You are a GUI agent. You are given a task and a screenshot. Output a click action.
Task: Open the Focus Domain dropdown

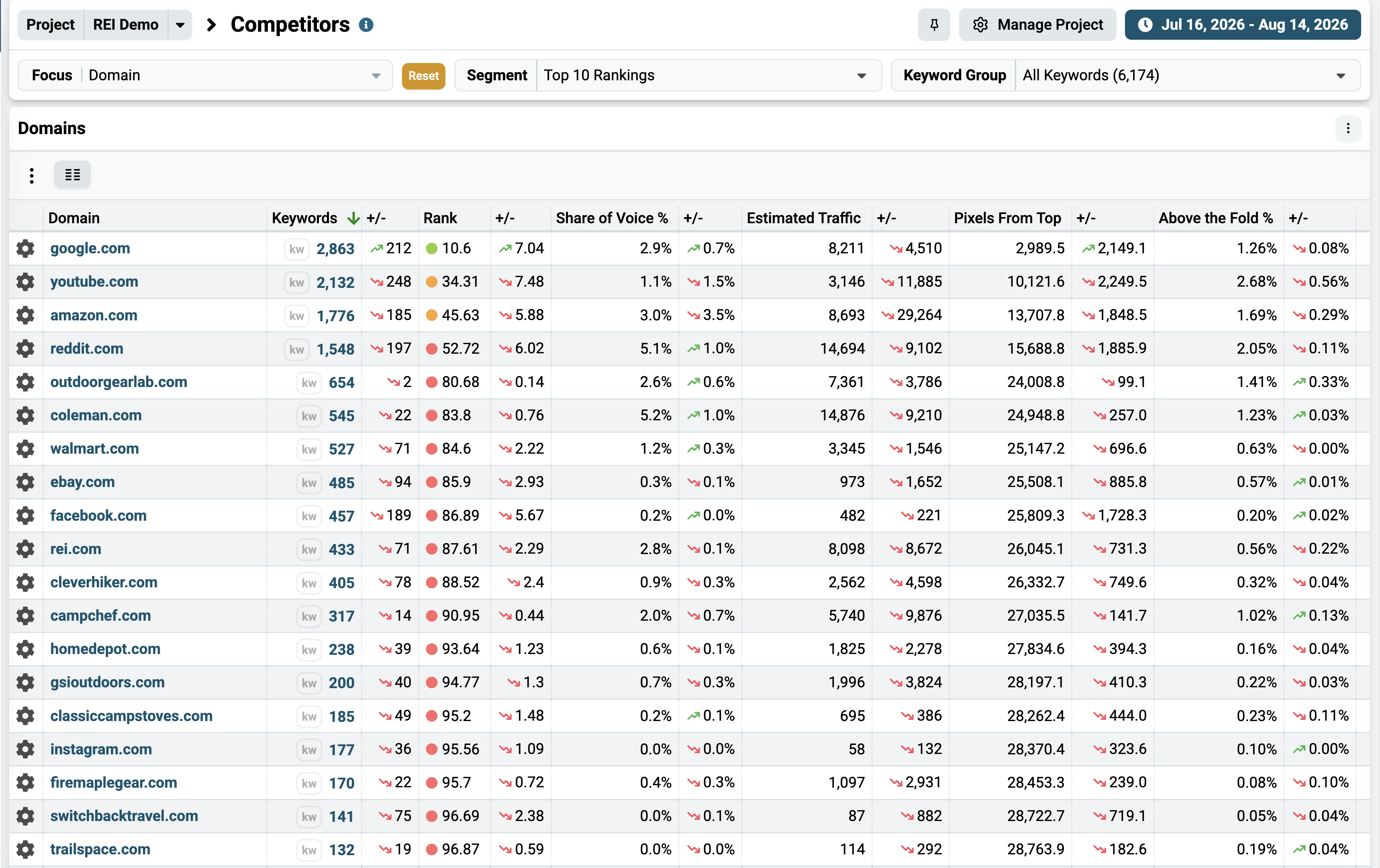click(x=205, y=75)
